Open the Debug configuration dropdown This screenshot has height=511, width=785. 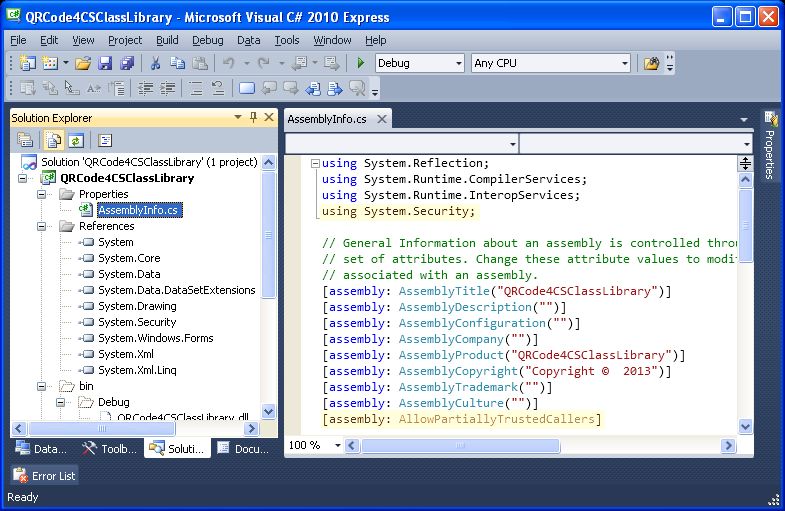tap(458, 63)
